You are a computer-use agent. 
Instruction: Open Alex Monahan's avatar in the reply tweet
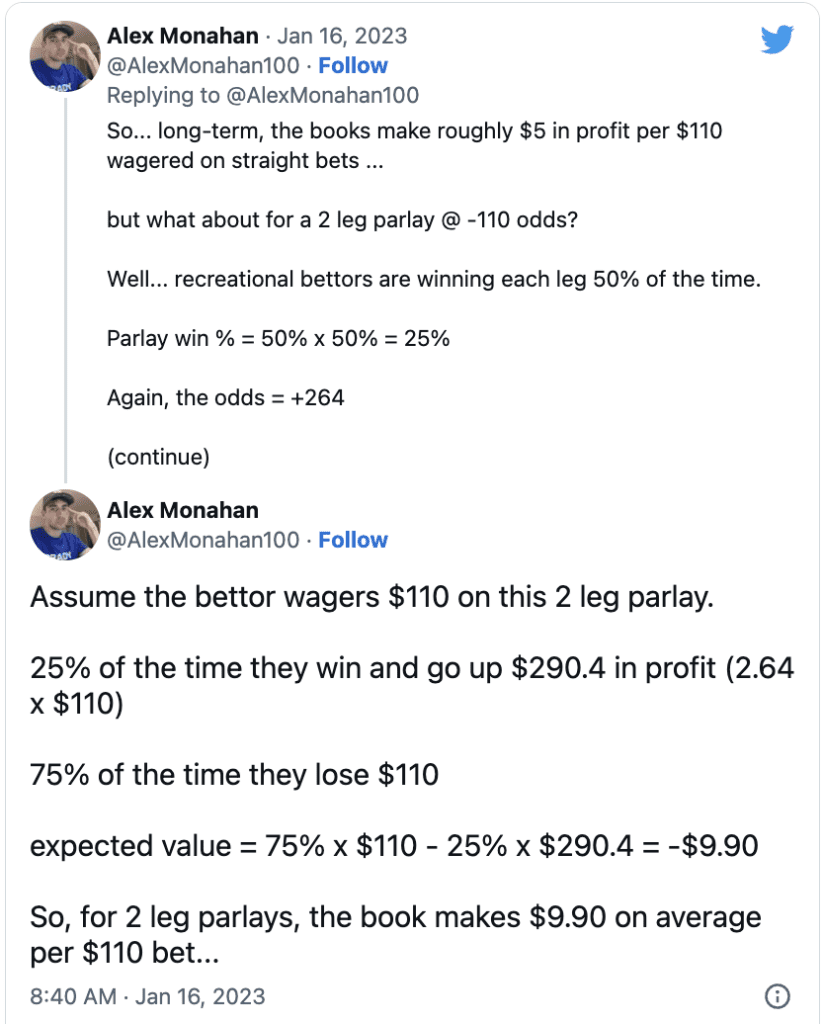pyautogui.click(x=65, y=56)
